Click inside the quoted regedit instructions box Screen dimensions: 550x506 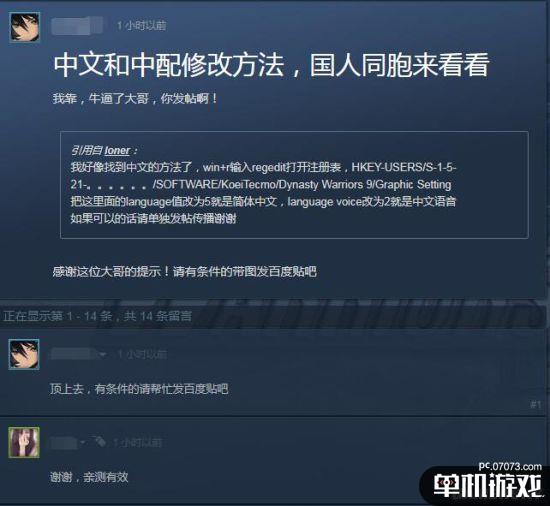[x=294, y=185]
